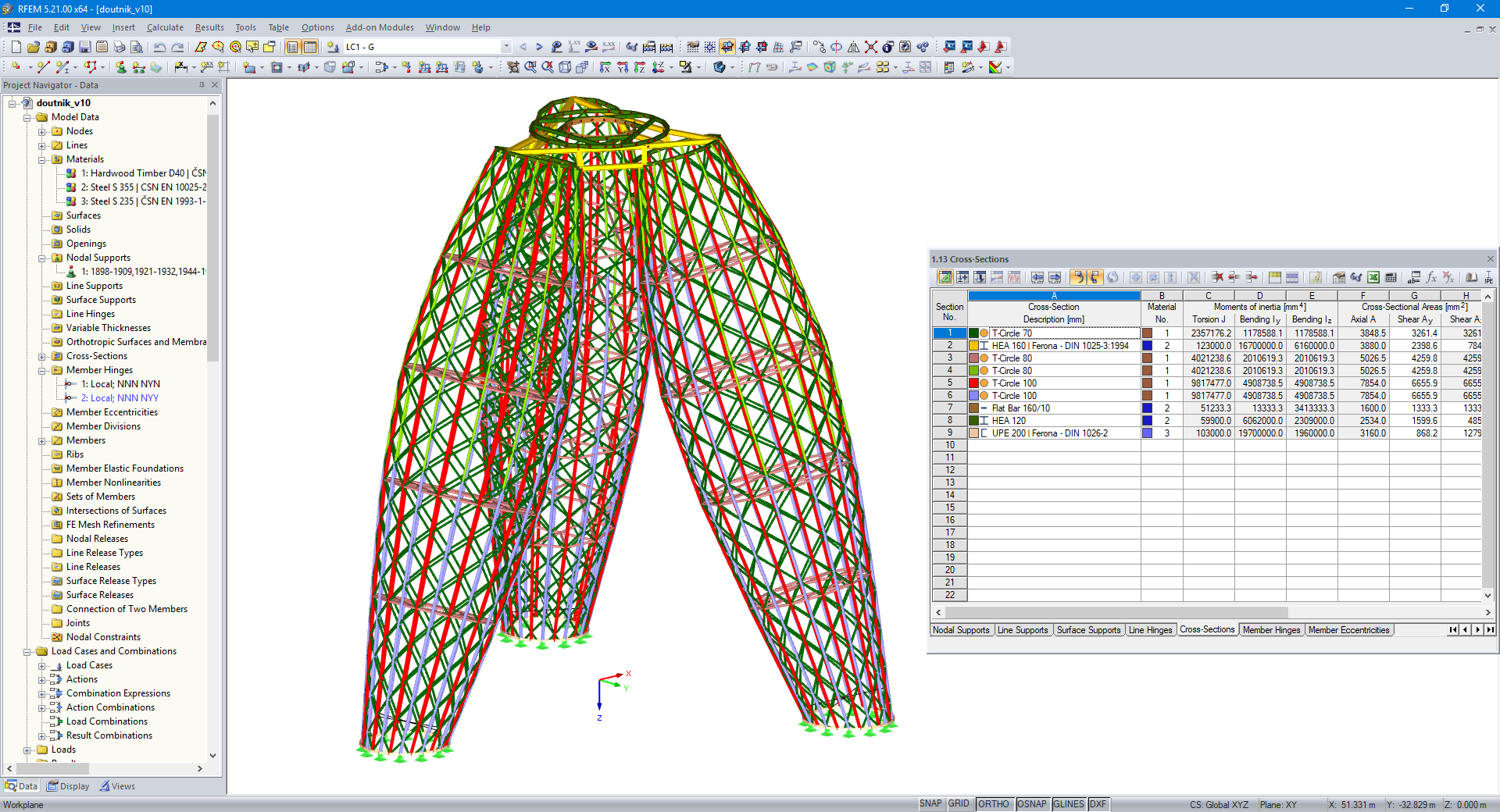Viewport: 1500px width, 812px height.
Task: Switch to the Member Hinges table tab
Action: (x=1271, y=630)
